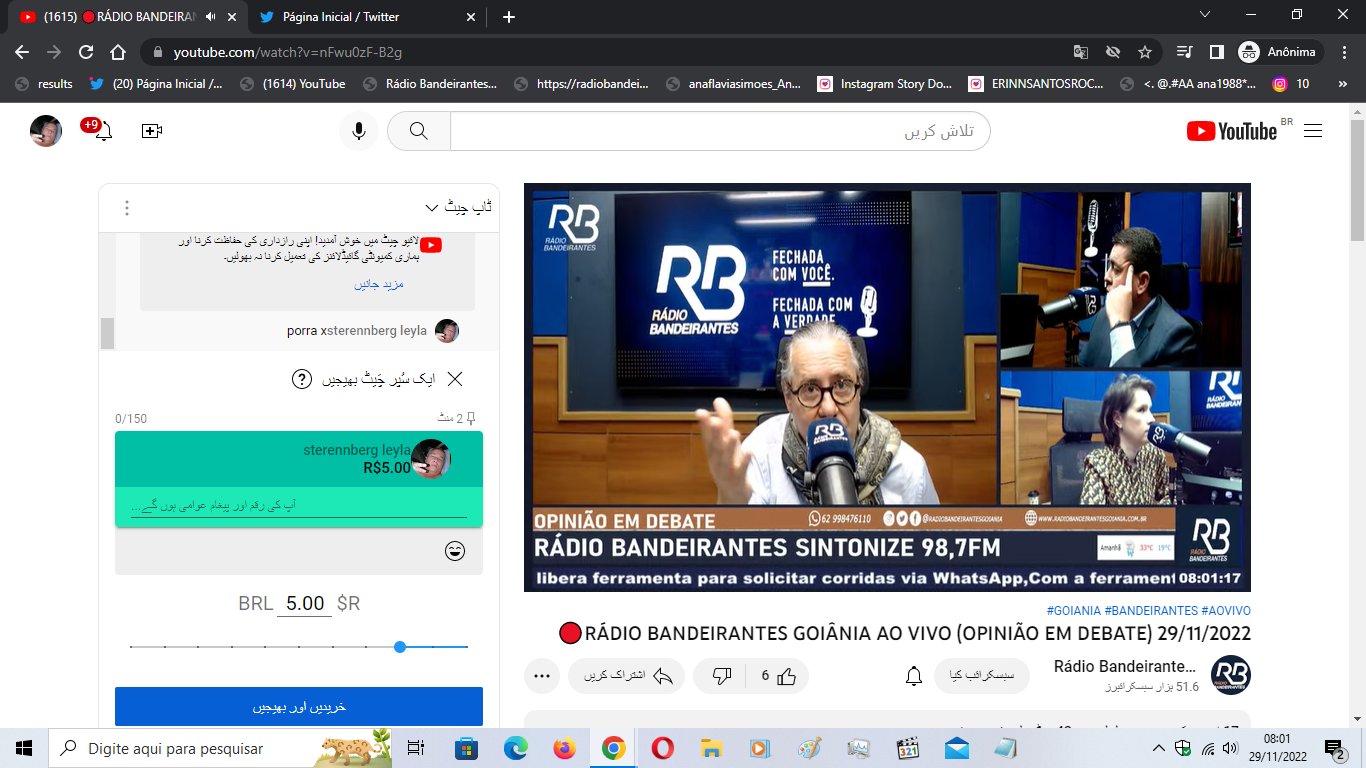Switch to Página Inicial / Twitter tab

(x=365, y=17)
